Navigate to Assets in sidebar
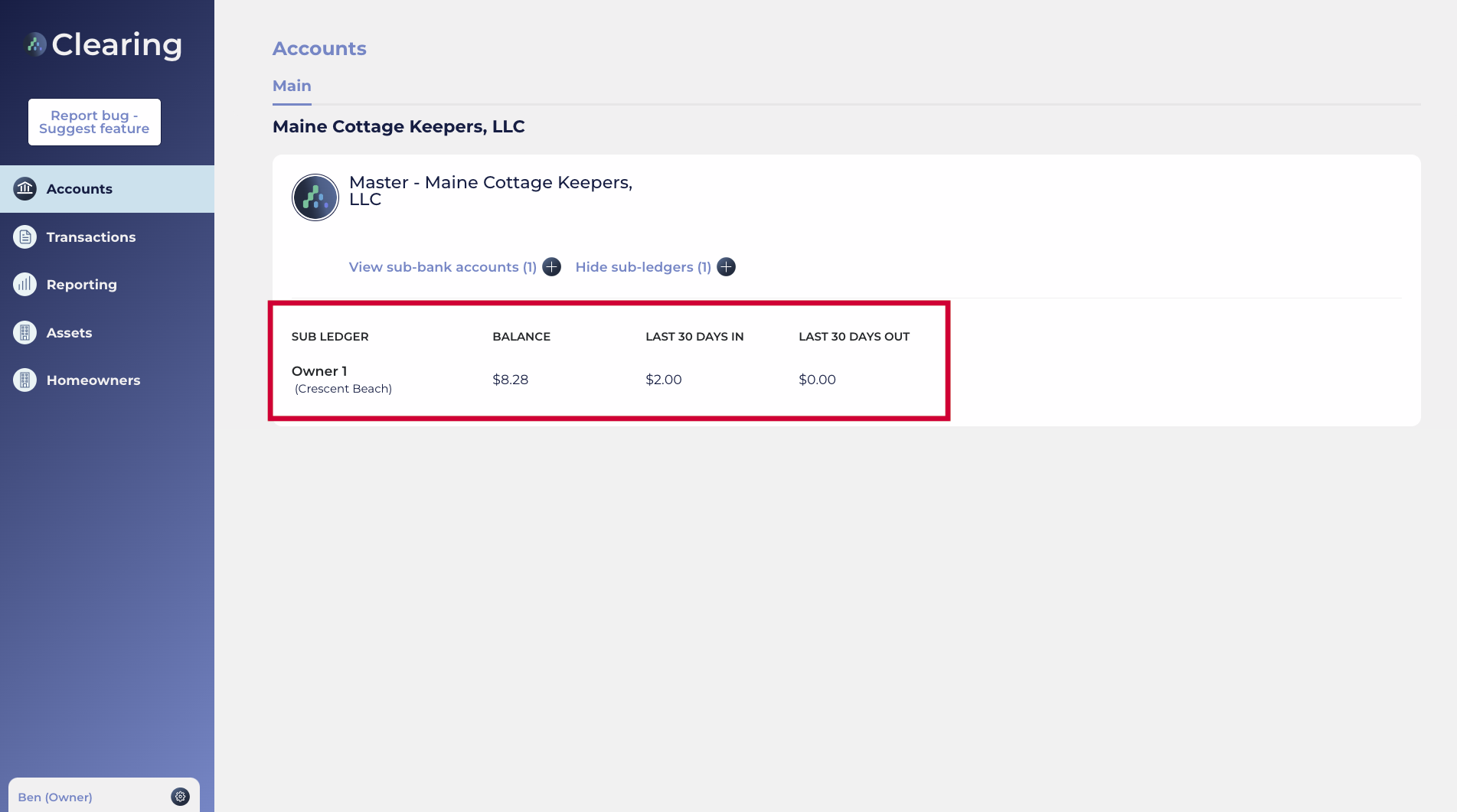This screenshot has width=1457, height=812. click(70, 333)
